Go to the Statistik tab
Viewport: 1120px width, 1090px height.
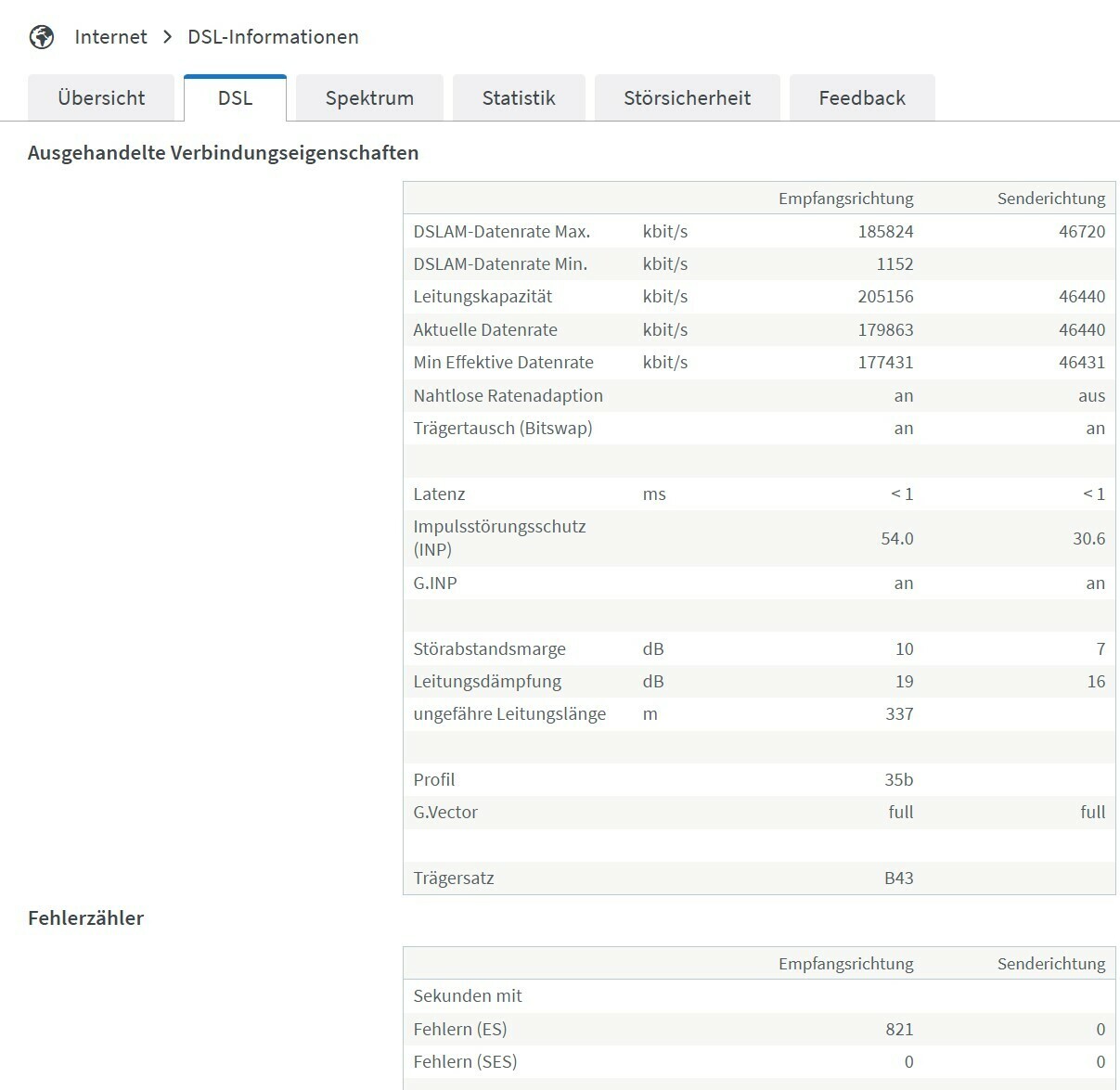pyautogui.click(x=519, y=98)
